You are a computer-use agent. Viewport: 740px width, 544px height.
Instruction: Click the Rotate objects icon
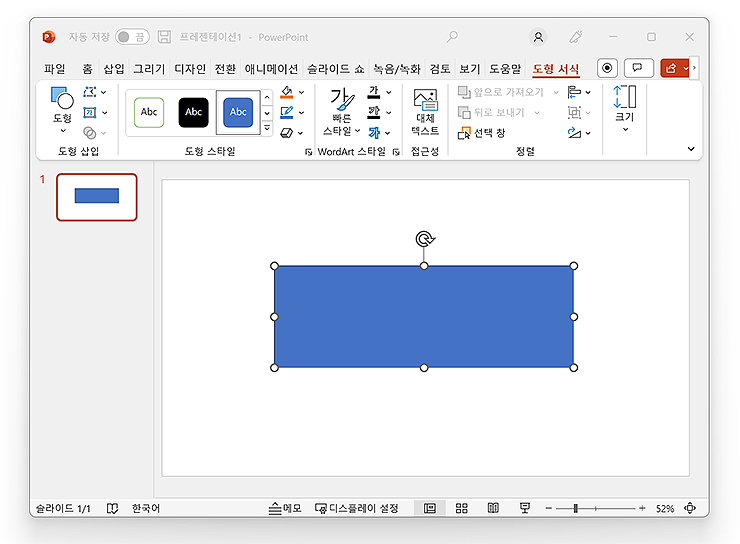coord(574,133)
